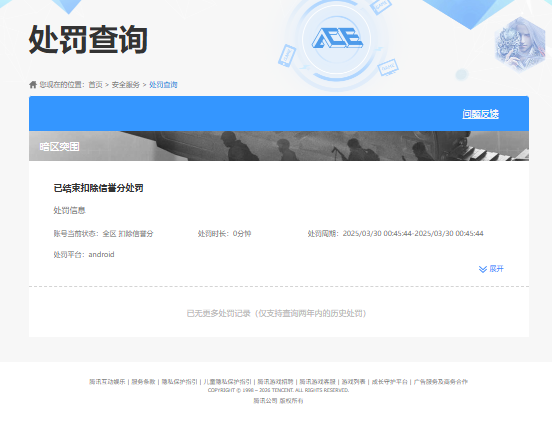Click the ACE logo at top
This screenshot has height=421, width=552.
(x=337, y=38)
